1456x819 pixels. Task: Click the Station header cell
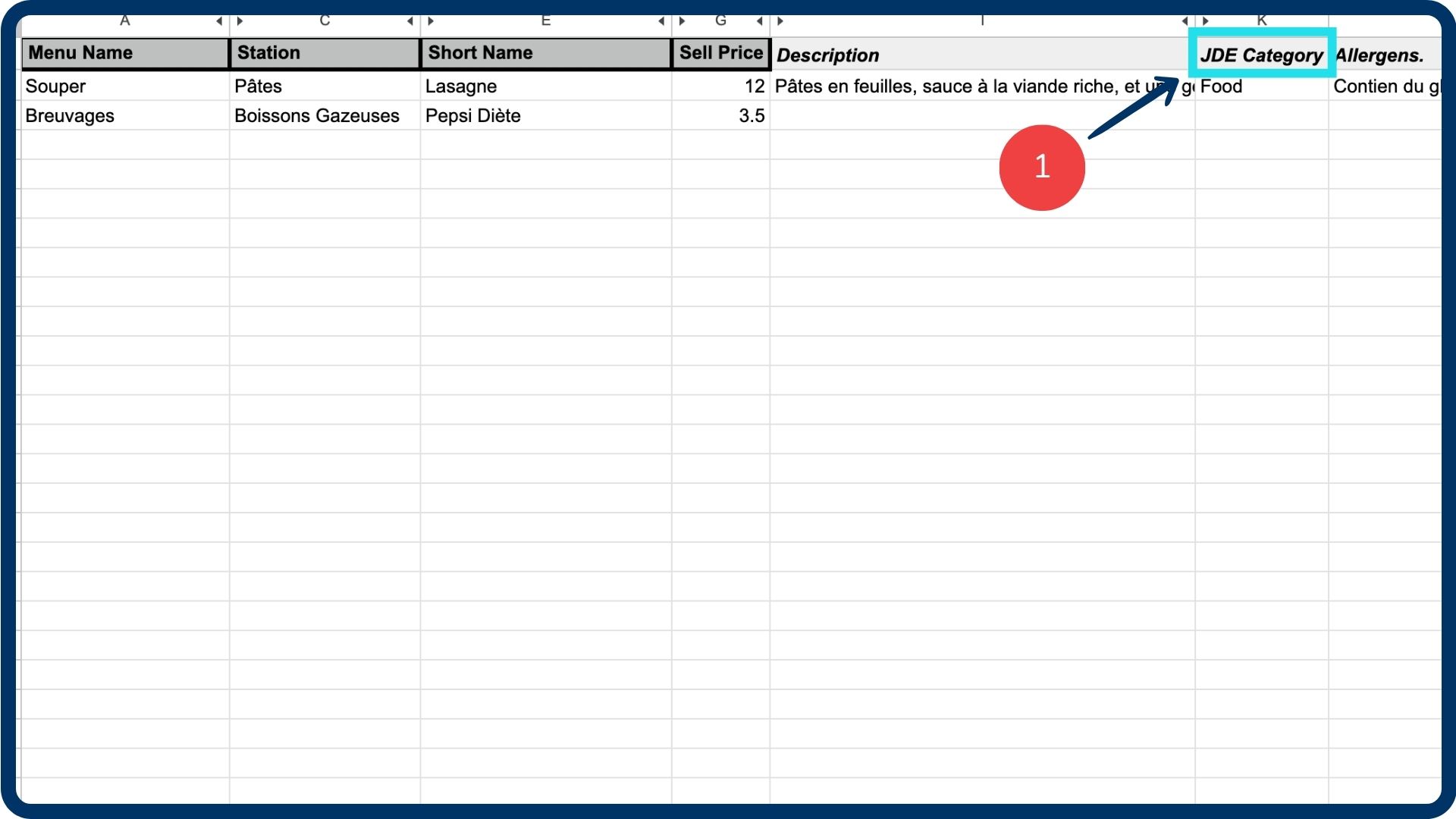click(325, 53)
